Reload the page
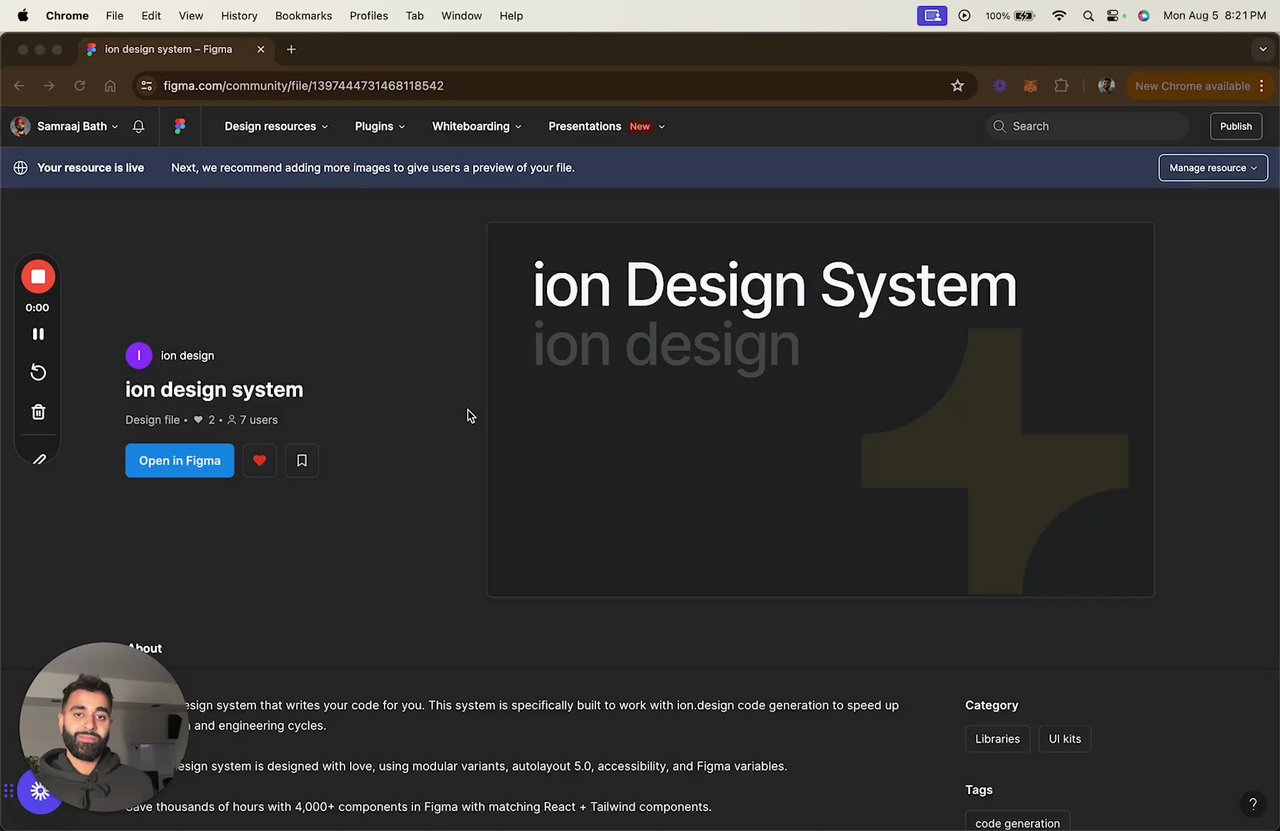Screen dimensions: 1280x831 click(x=80, y=86)
